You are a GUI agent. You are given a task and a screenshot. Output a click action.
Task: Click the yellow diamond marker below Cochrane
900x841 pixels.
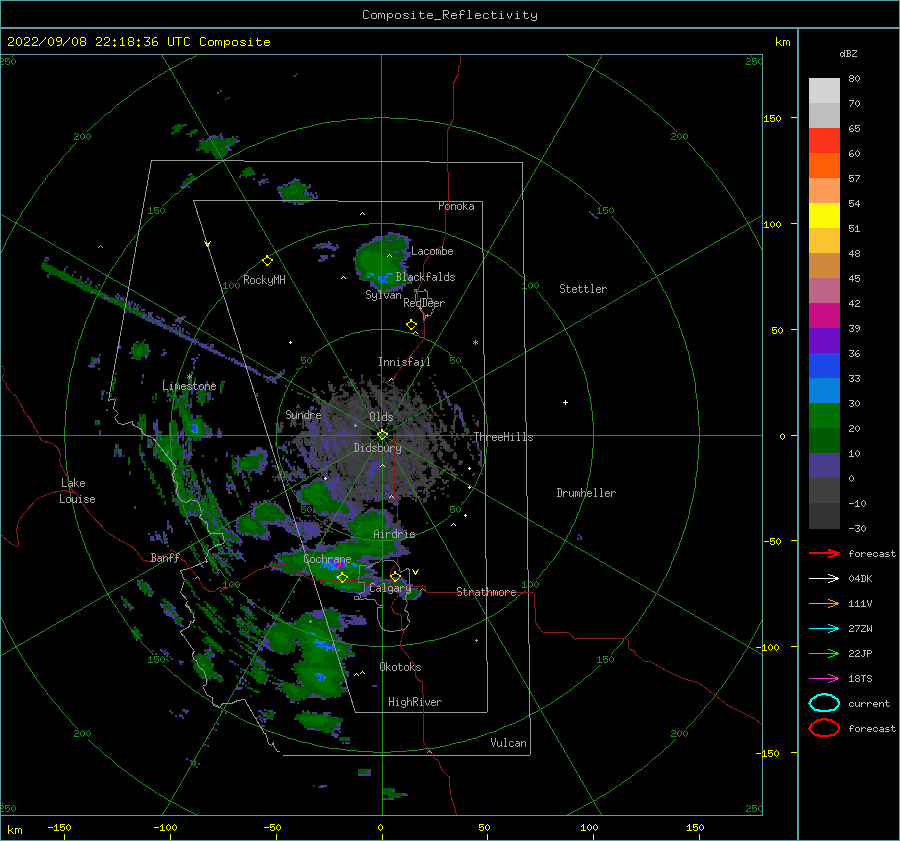point(342,578)
